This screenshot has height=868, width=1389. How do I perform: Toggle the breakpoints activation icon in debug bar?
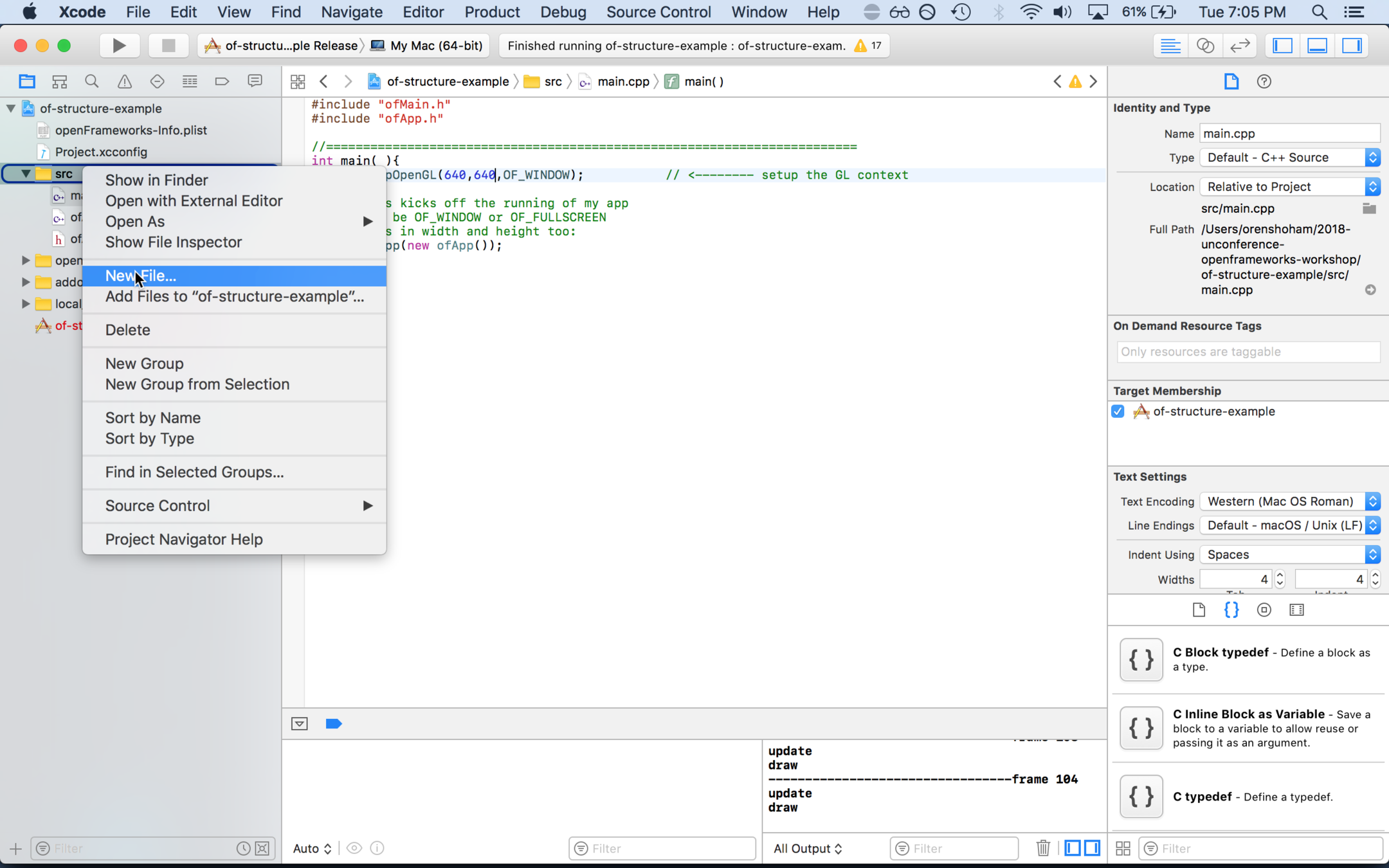click(334, 724)
